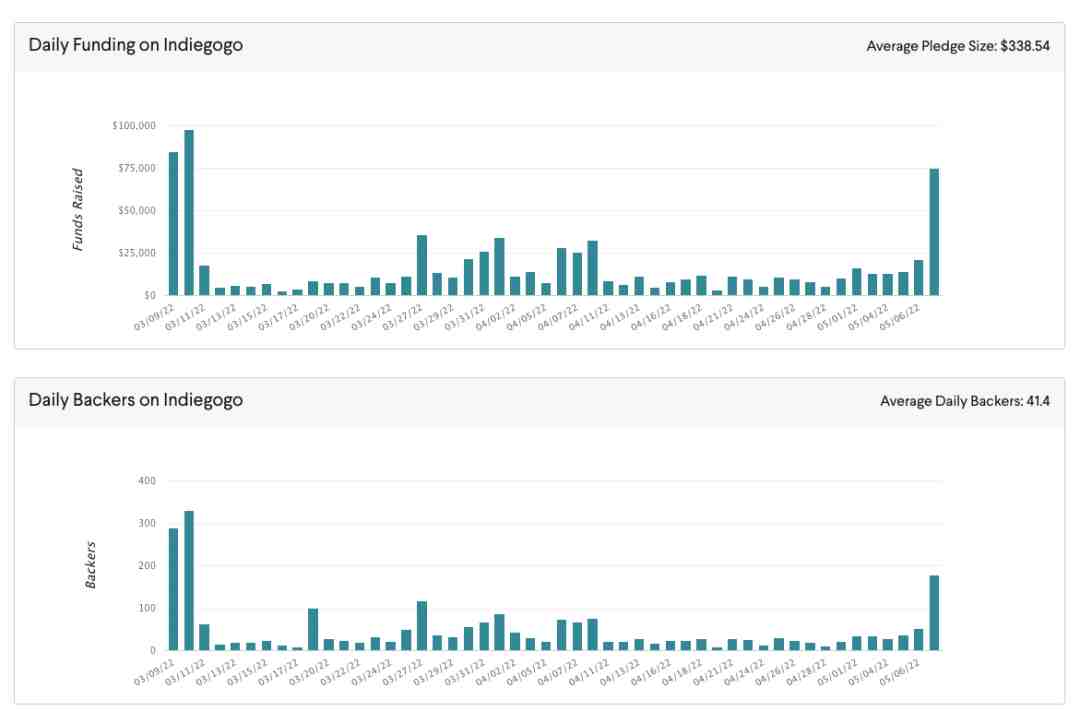This screenshot has height=723, width=1080.
Task: Click the tallest bar in Daily Backers chart
Action: (189, 580)
